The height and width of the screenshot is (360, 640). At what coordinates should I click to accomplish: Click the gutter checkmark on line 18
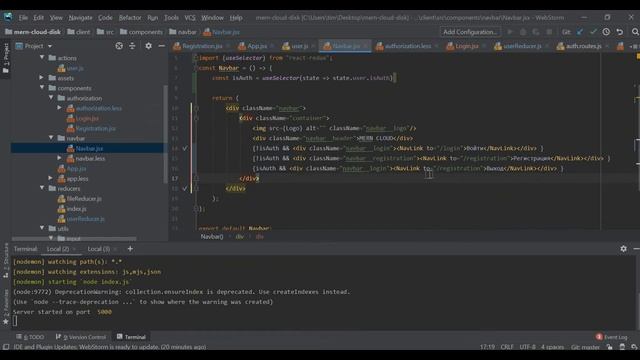pyautogui.click(x=185, y=188)
